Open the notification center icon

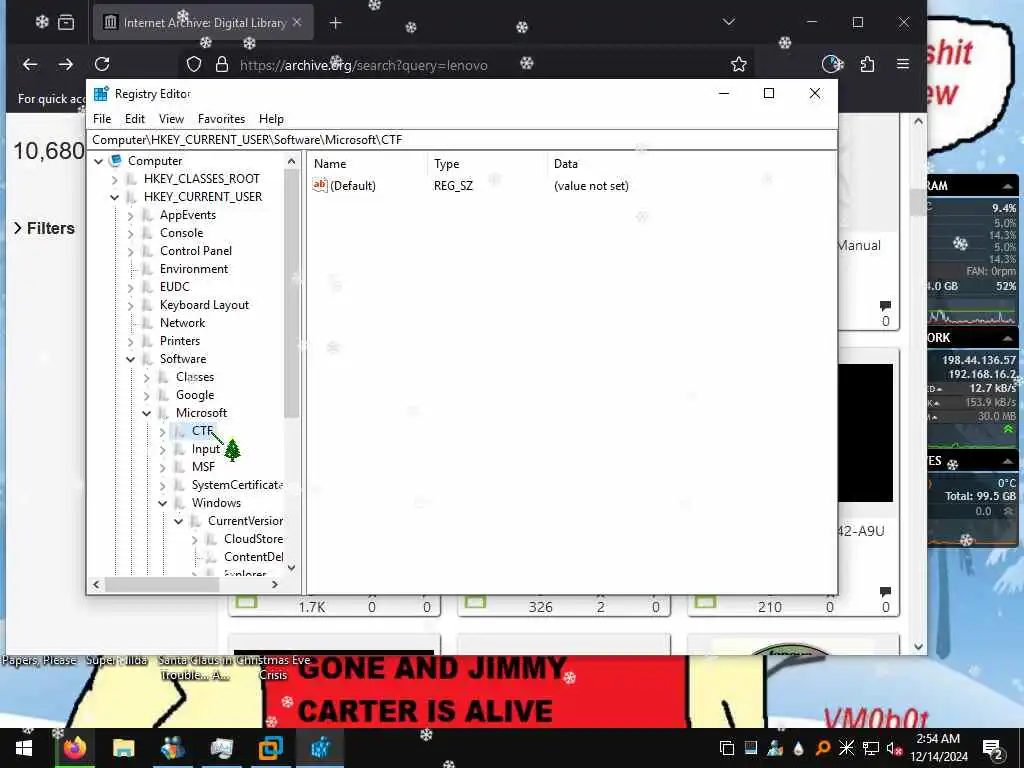point(993,748)
